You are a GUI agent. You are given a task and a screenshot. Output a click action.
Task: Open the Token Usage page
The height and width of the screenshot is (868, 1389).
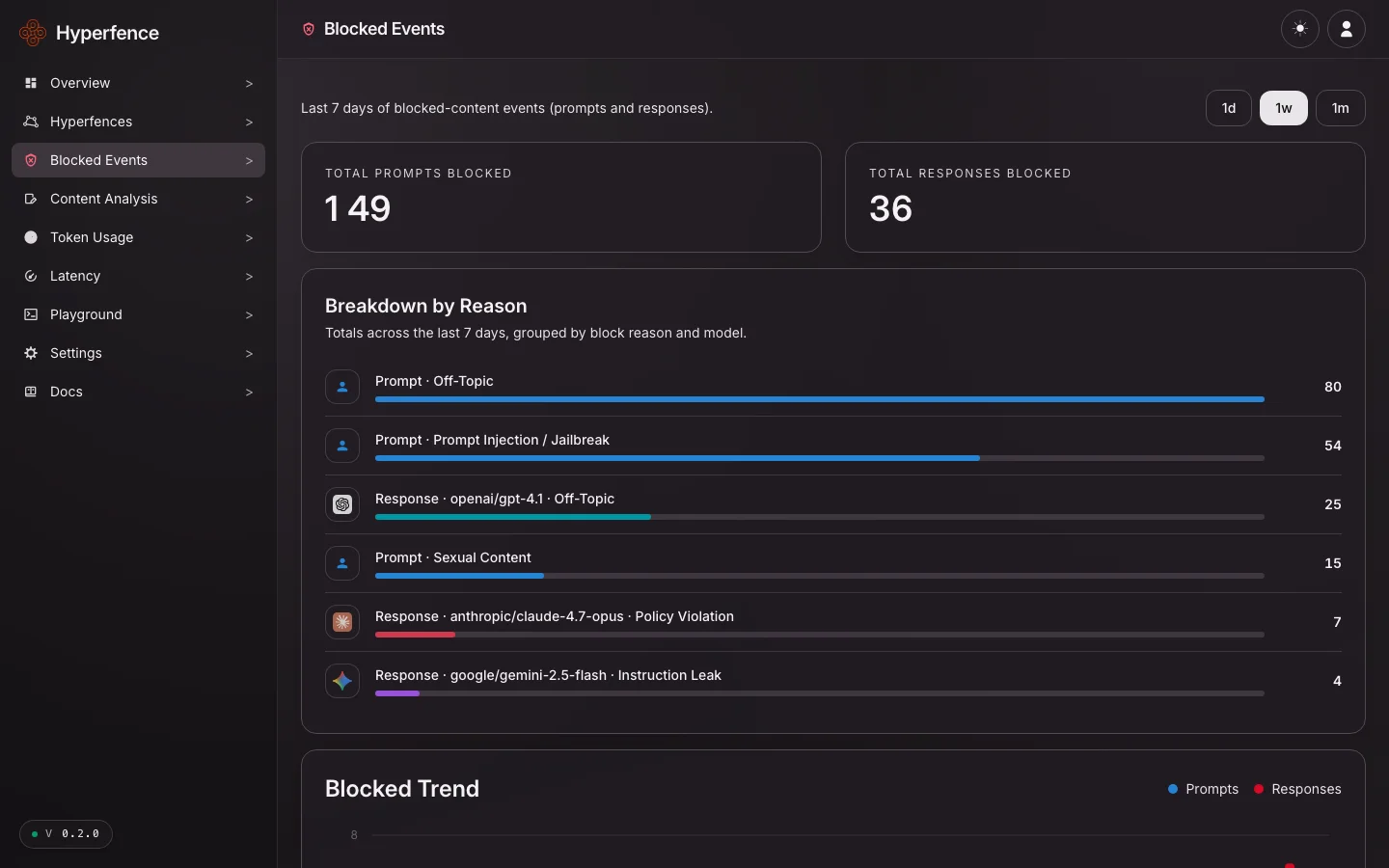(x=138, y=237)
